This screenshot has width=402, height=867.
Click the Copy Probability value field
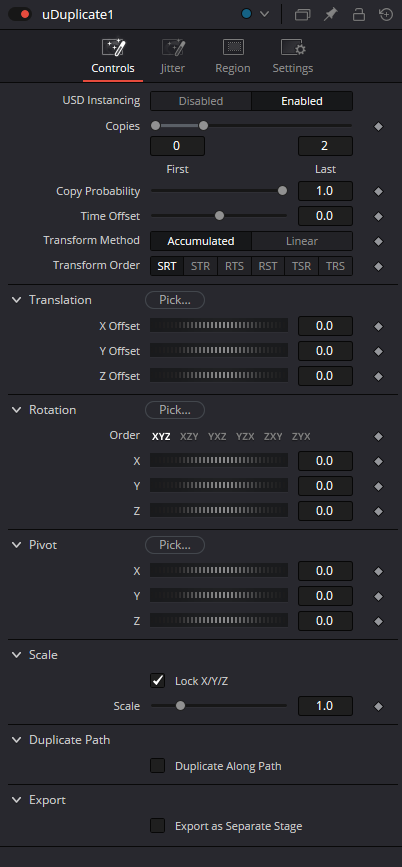coord(325,191)
